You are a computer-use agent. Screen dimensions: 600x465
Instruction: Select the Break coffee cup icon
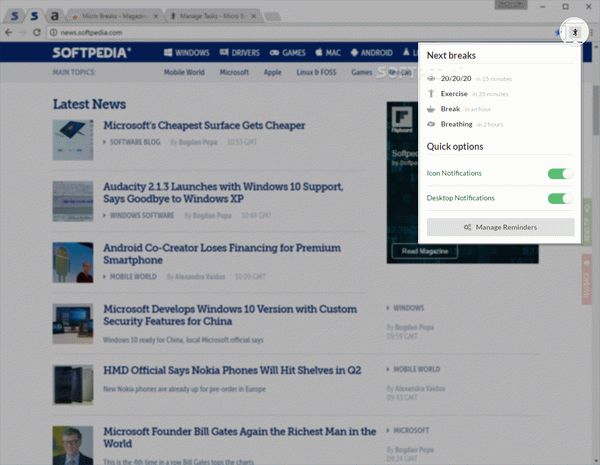click(x=431, y=109)
